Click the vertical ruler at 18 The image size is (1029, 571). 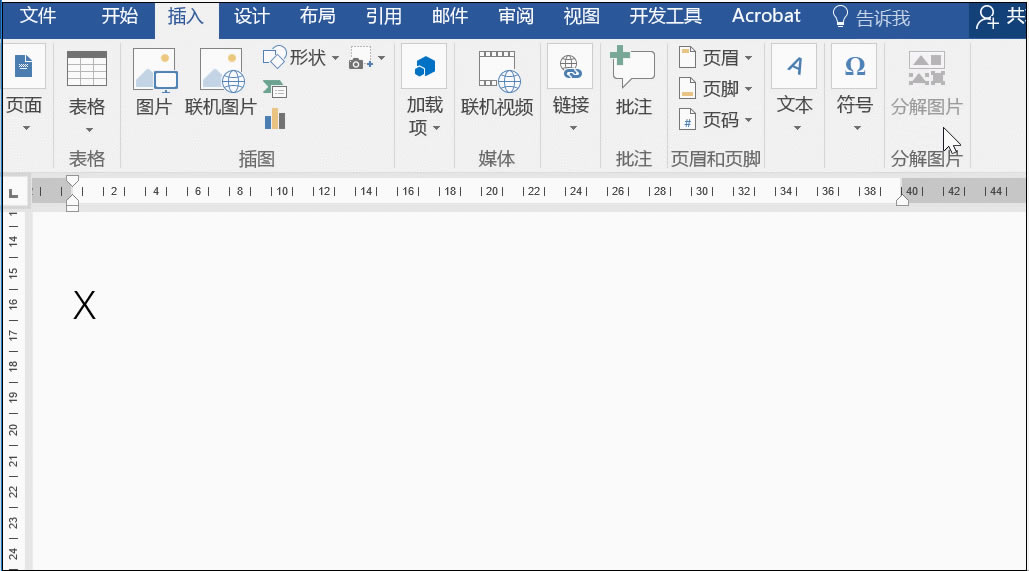click(x=13, y=366)
